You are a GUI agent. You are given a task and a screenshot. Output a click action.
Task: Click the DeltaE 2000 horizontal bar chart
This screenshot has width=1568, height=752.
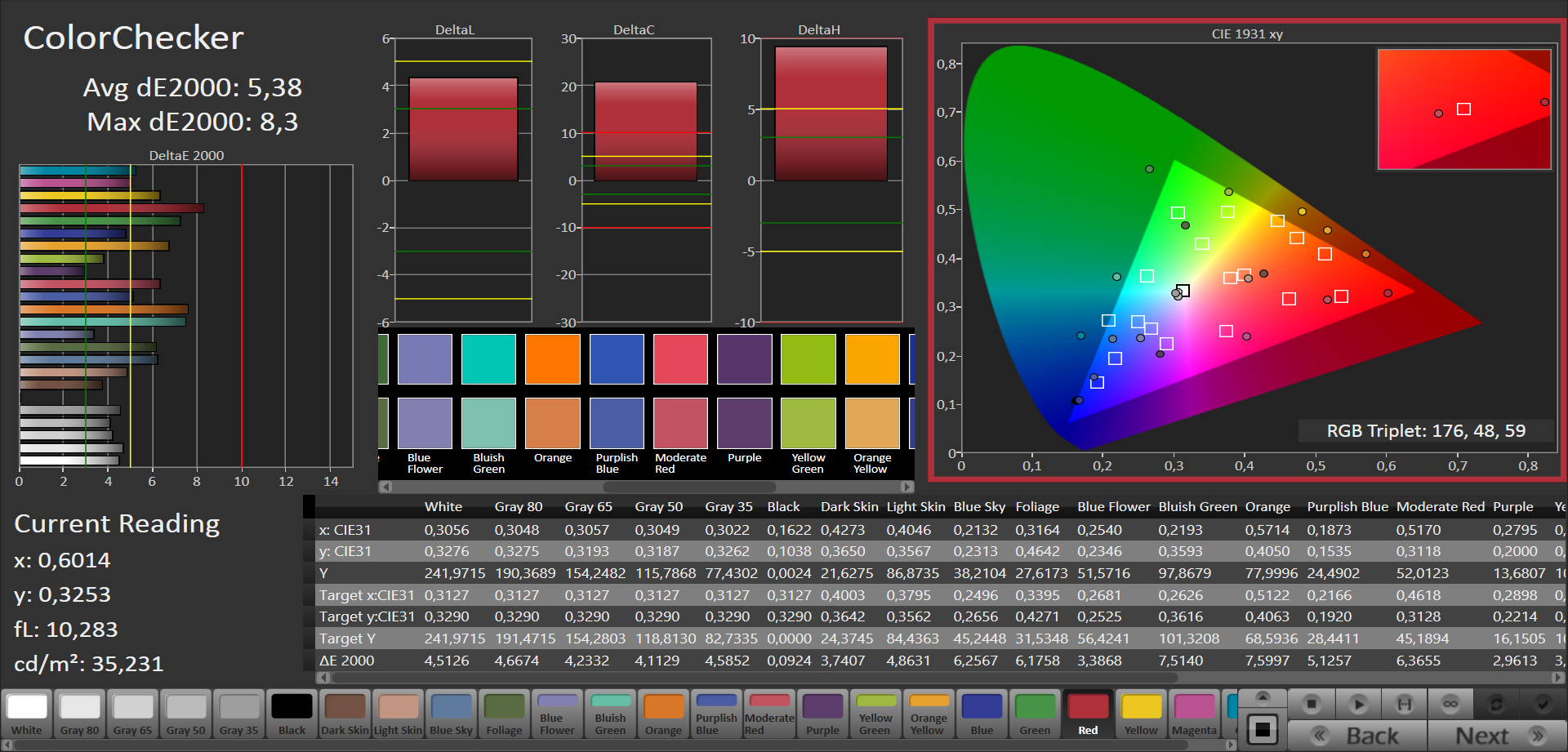tap(186, 315)
